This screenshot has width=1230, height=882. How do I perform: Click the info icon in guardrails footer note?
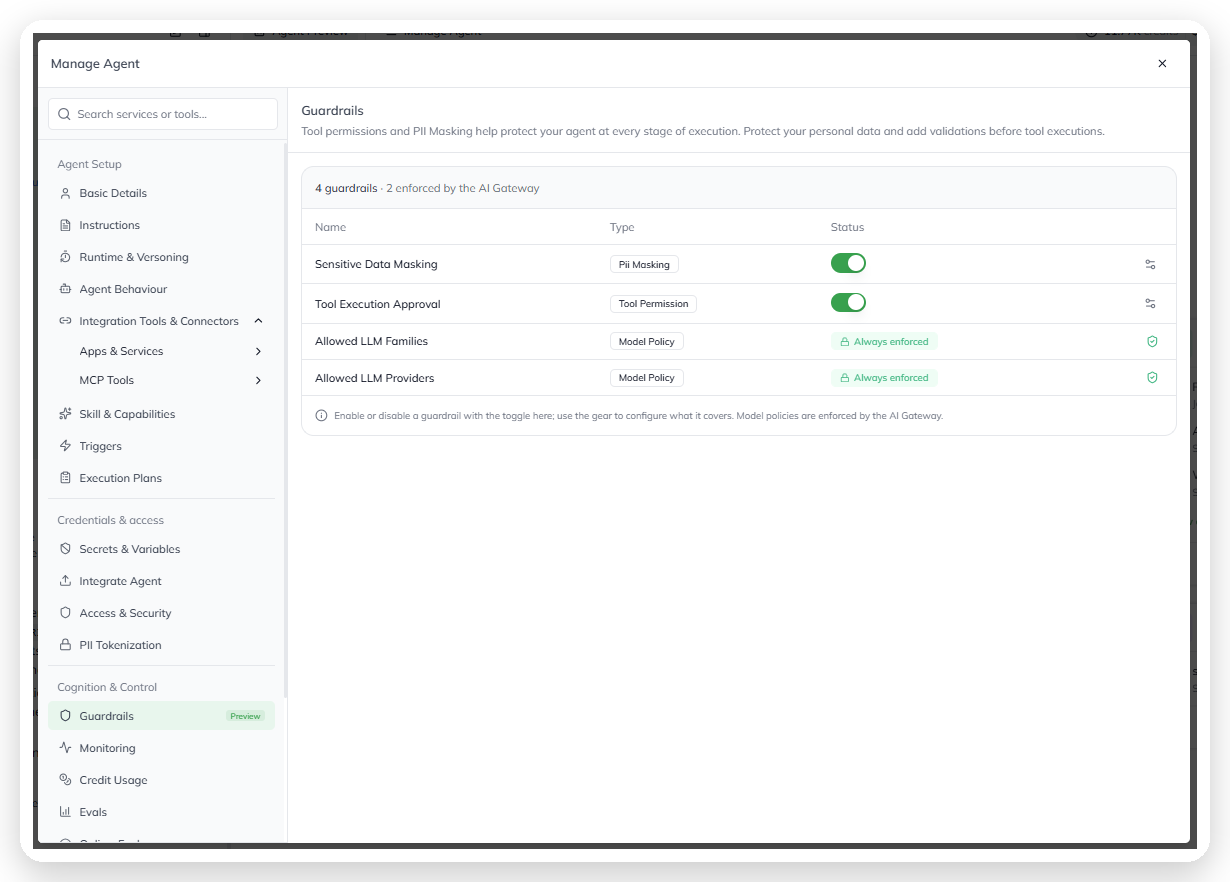[x=321, y=416]
